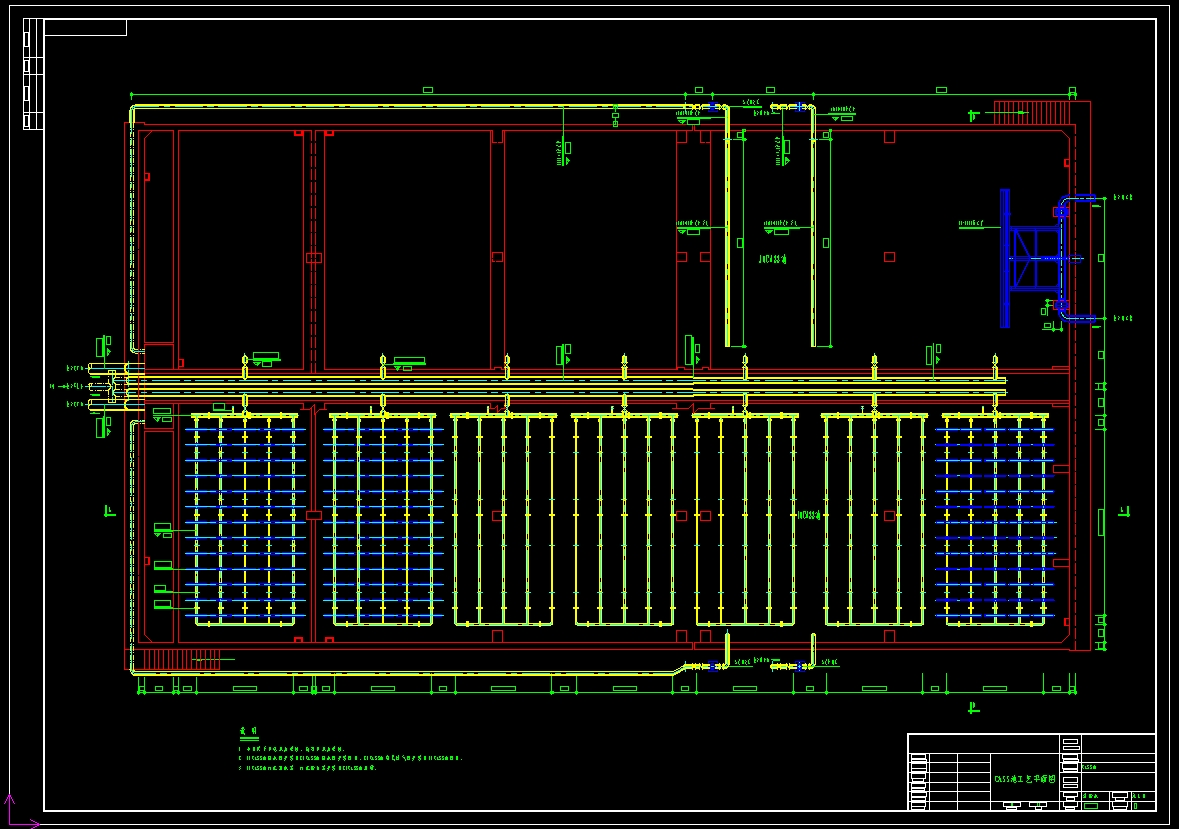The width and height of the screenshot is (1179, 829).
Task: Select the blank rectangle at the frame's top-left corner
Action: pos(85,27)
